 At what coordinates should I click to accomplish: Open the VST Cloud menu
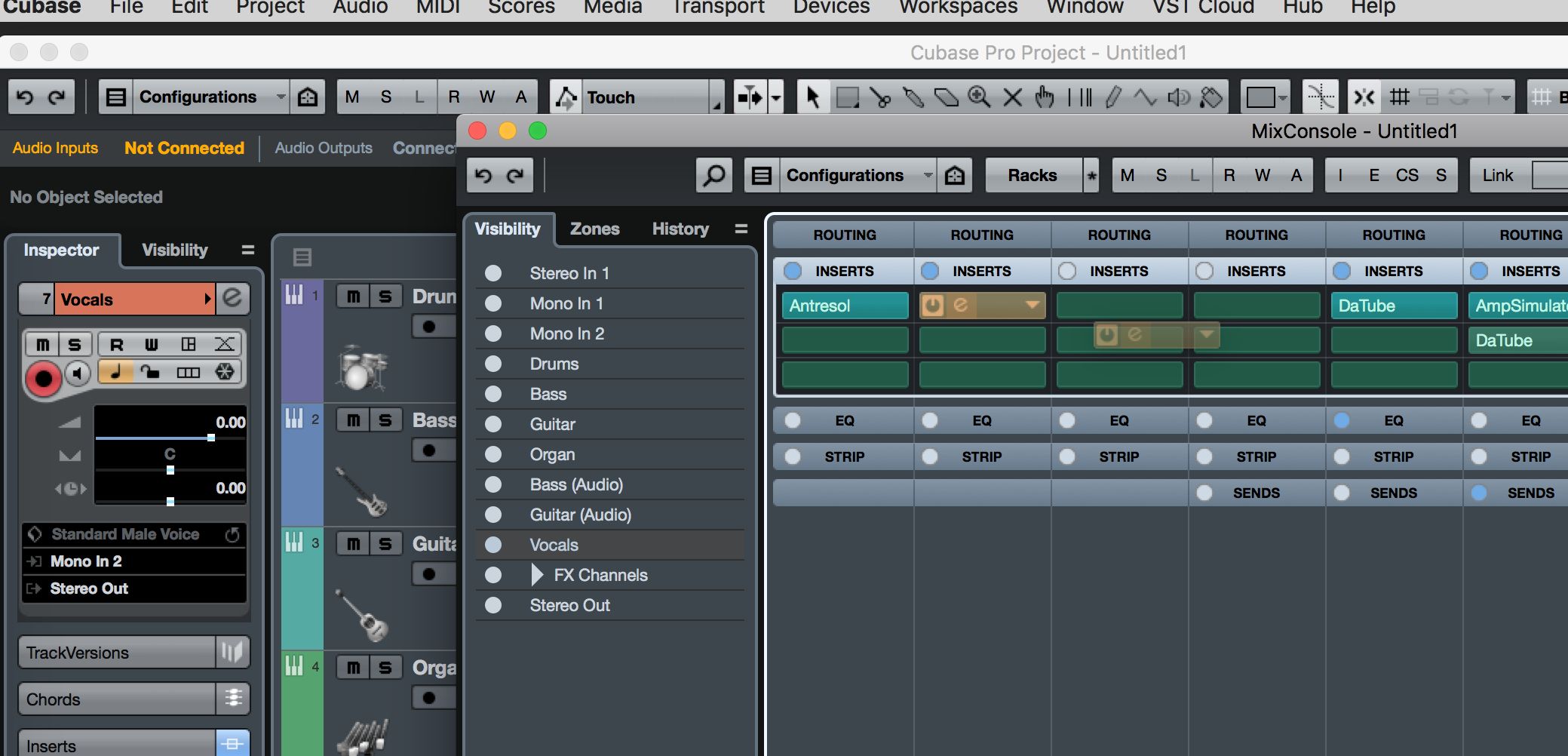[1203, 8]
